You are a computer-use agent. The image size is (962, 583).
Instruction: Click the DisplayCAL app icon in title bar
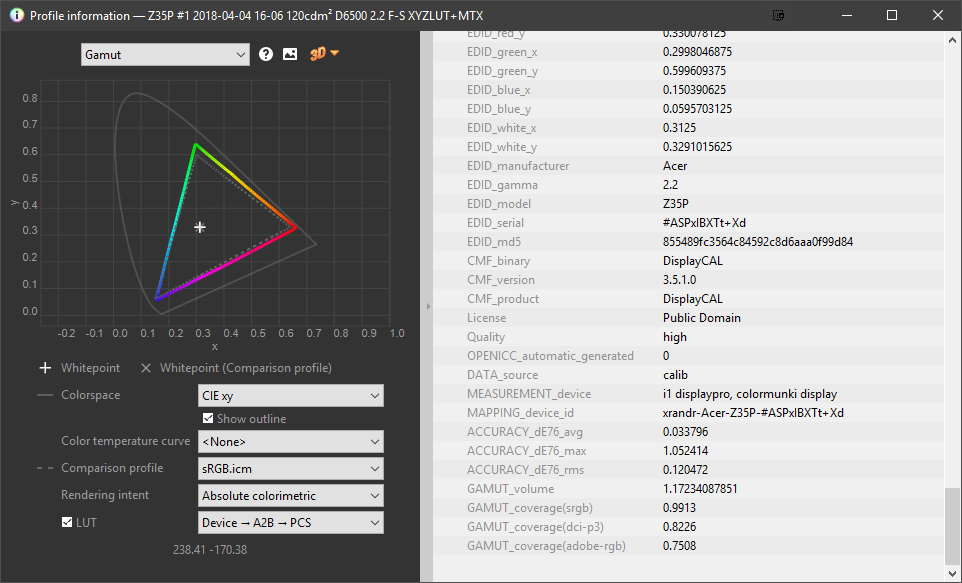(15, 16)
